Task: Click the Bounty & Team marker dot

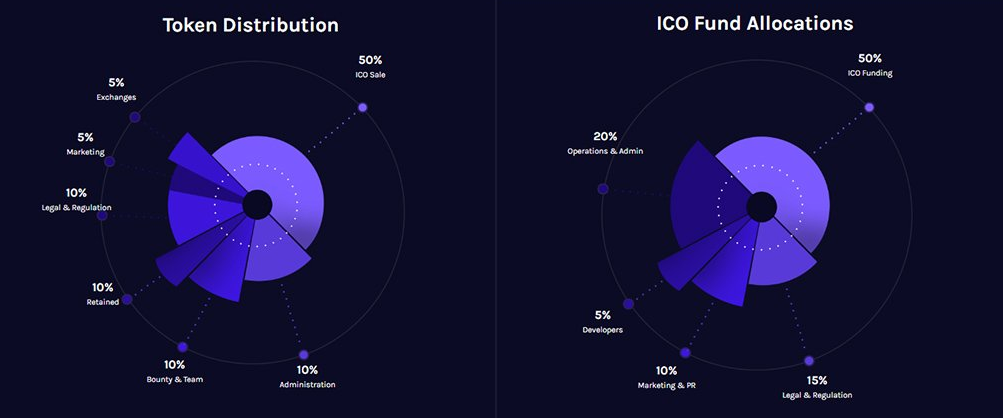Action: tap(182, 348)
